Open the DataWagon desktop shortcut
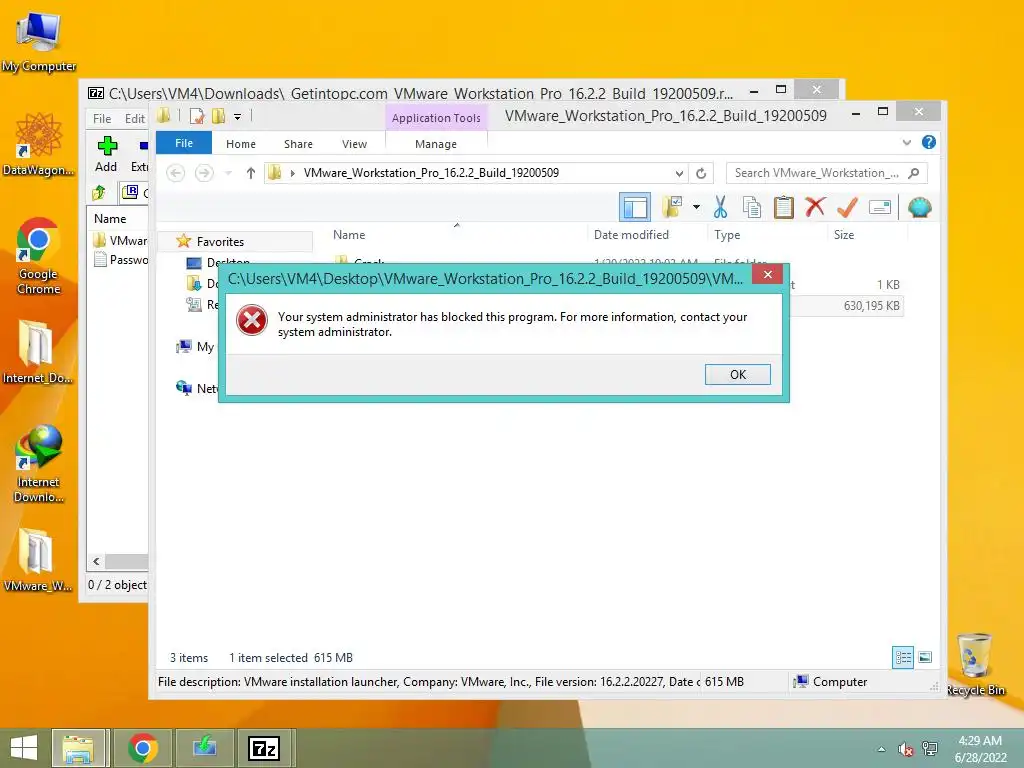This screenshot has width=1024, height=768. pos(39,144)
